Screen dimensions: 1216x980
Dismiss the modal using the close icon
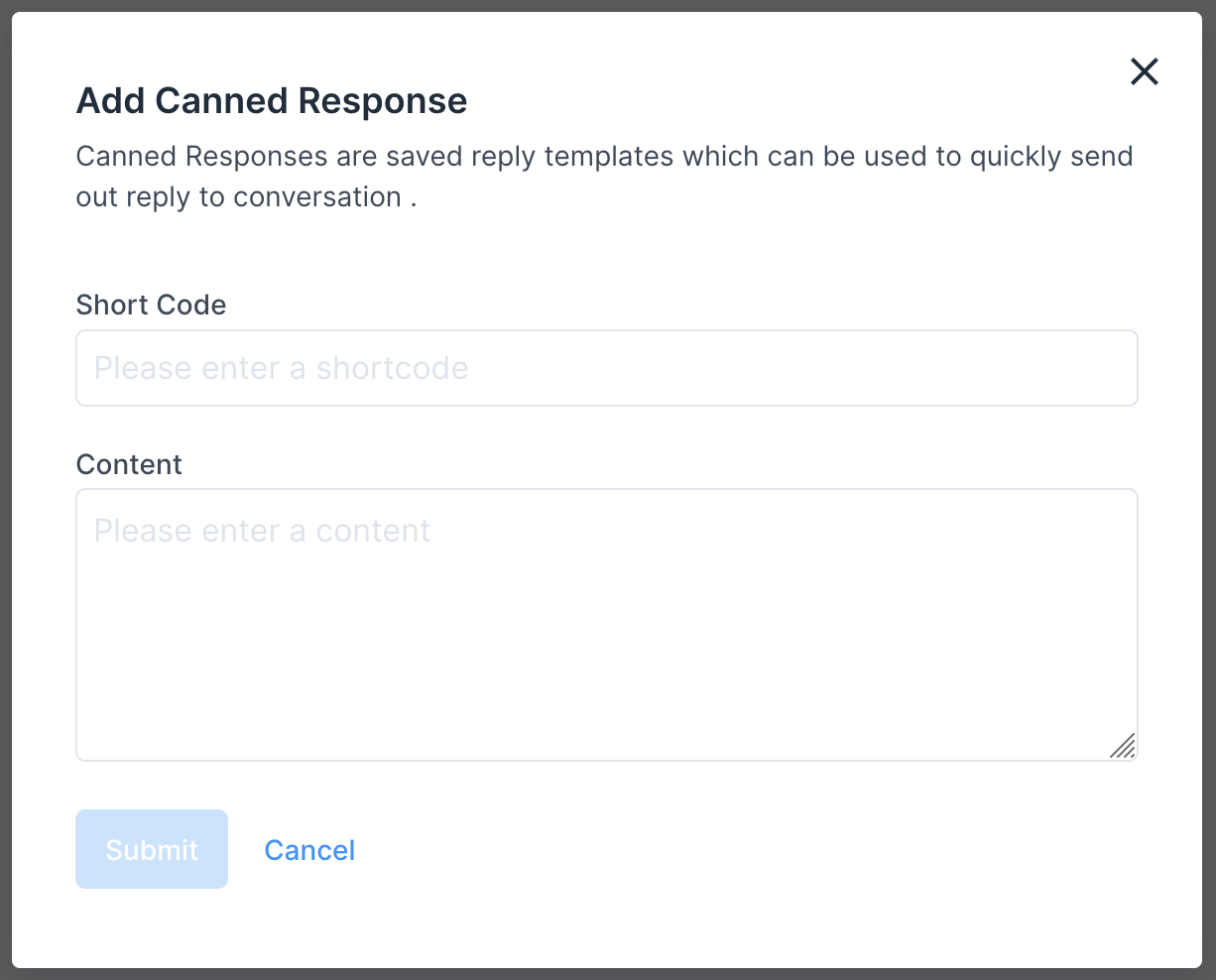(1144, 71)
